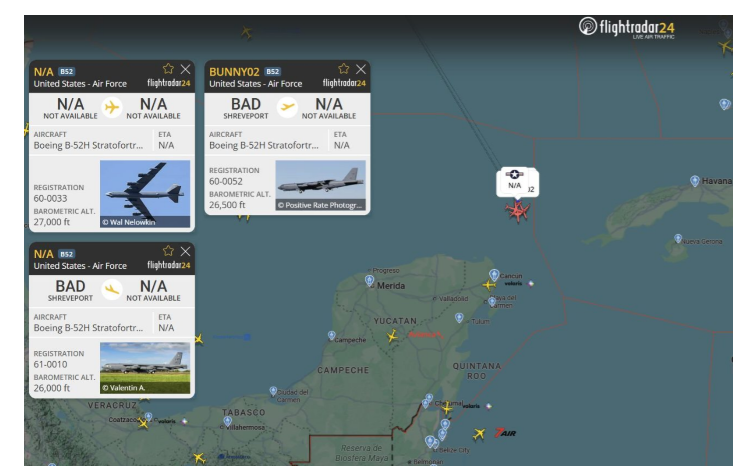Viewport: 733px width, 467px height.
Task: Open B-52 photo by Valentin A.
Action: coord(145,367)
